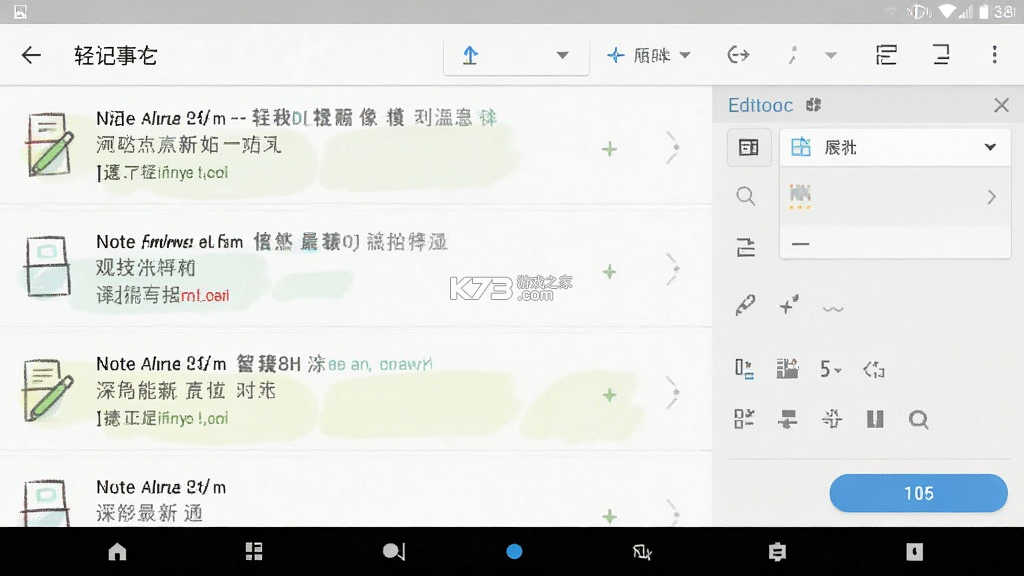Open the number 5 dropdown
Viewport: 1024px width, 576px height.
click(x=831, y=370)
